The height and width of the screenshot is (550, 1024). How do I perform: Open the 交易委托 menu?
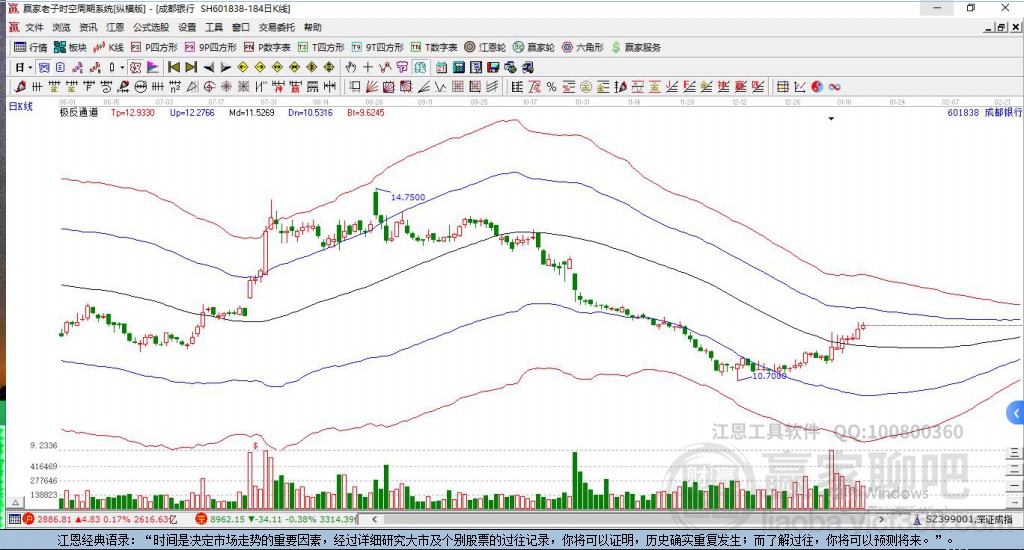point(276,27)
